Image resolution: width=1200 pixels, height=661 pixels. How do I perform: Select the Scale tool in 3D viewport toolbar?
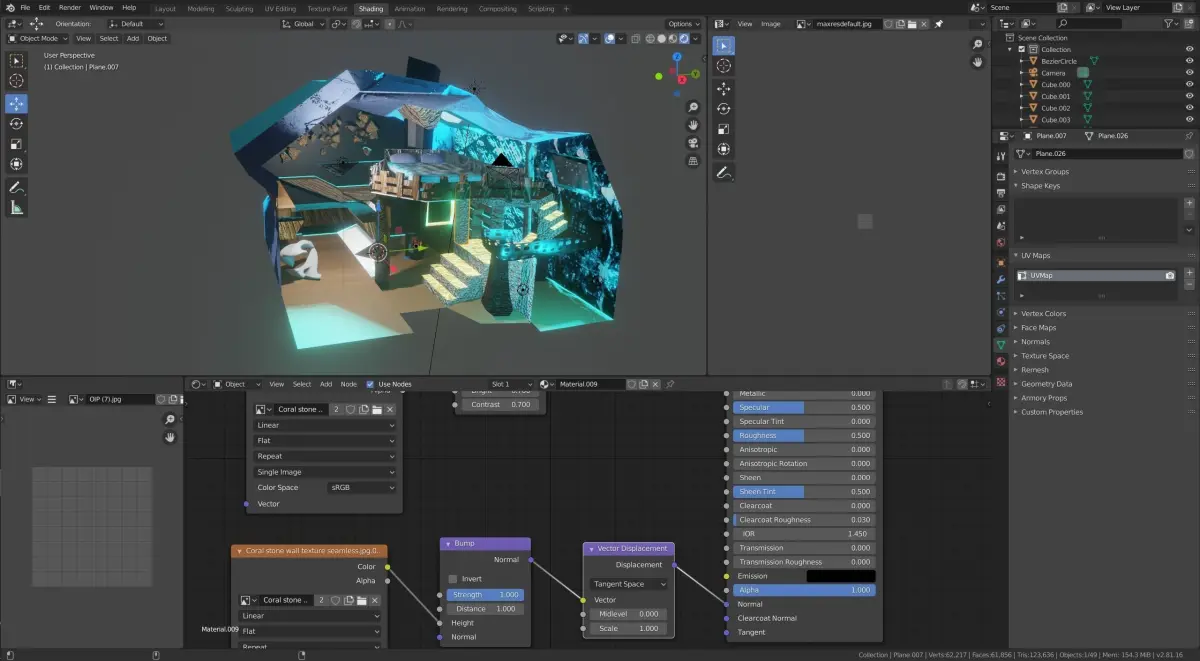click(x=16, y=144)
